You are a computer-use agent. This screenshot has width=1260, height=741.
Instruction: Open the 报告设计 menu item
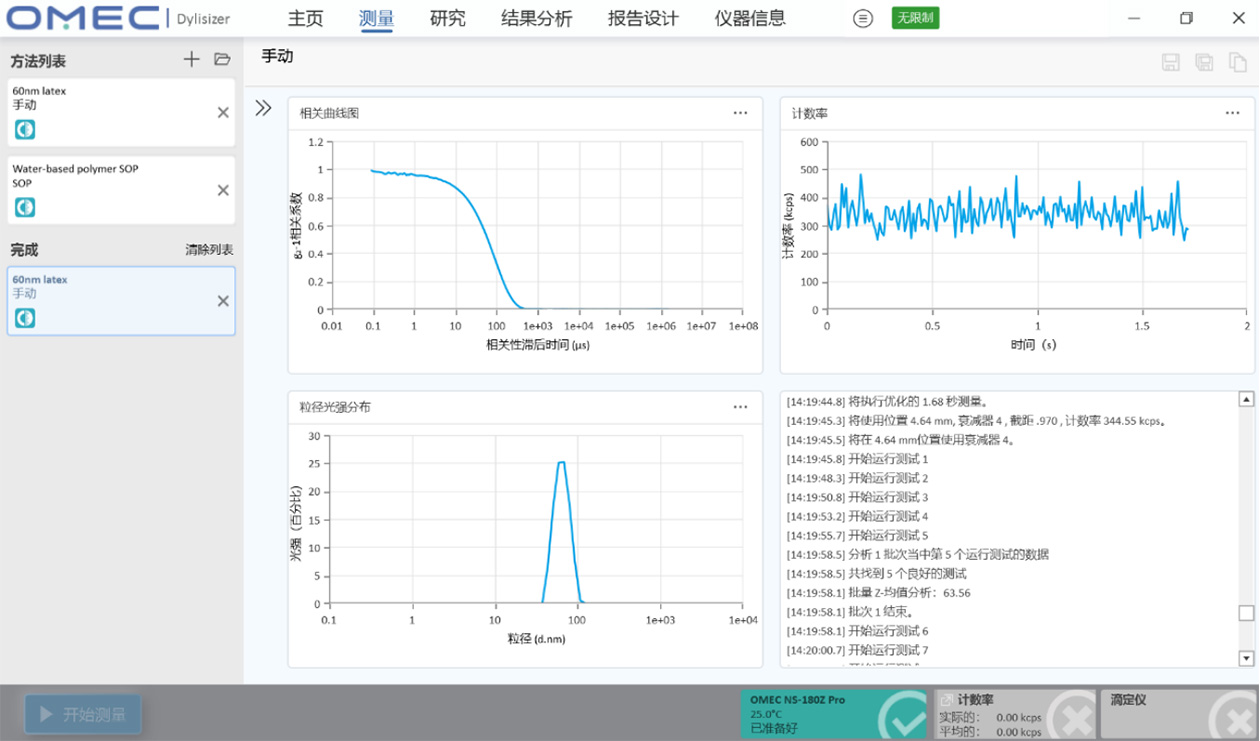pos(641,18)
